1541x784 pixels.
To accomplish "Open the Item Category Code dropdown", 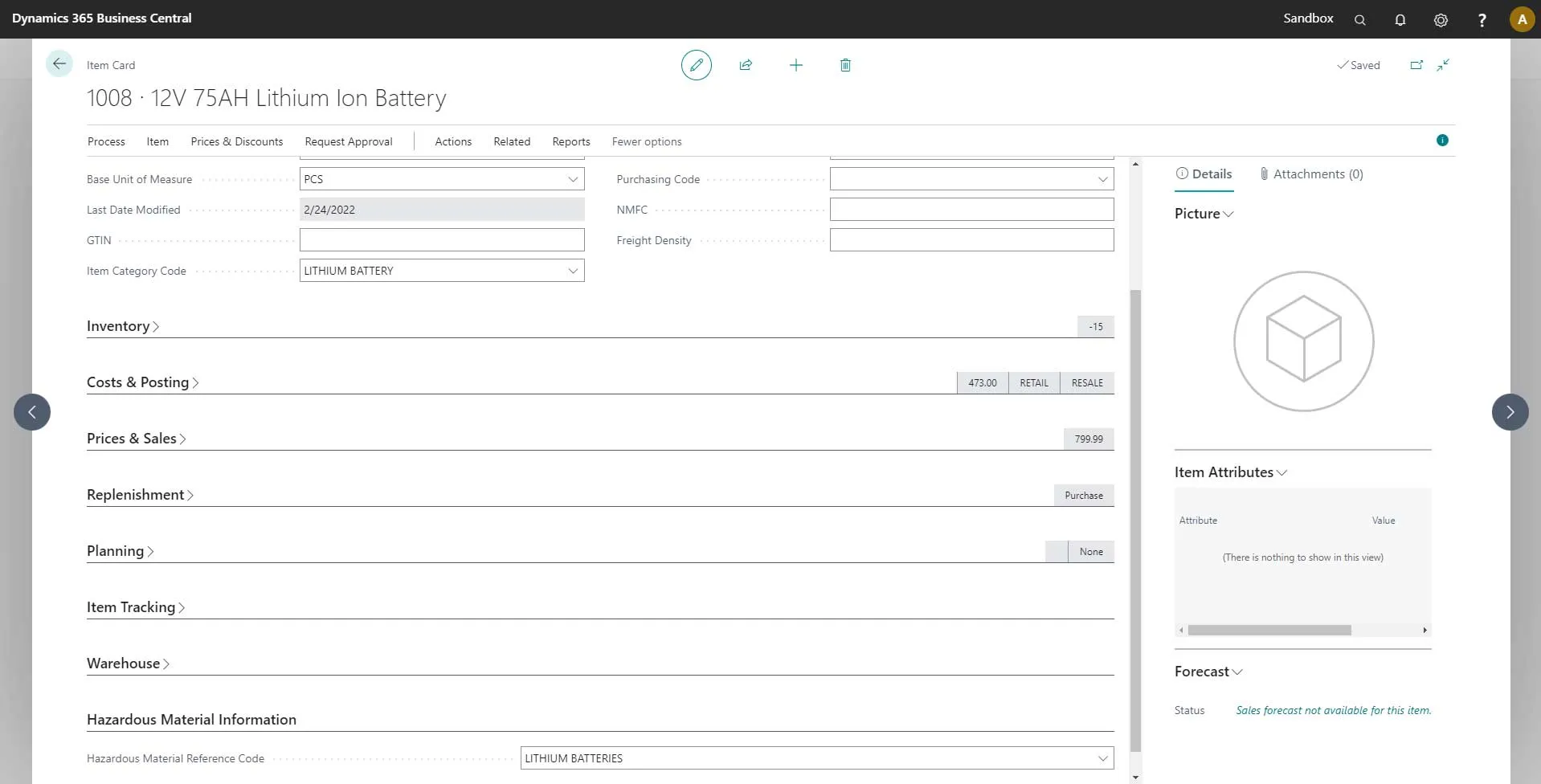I will [573, 271].
